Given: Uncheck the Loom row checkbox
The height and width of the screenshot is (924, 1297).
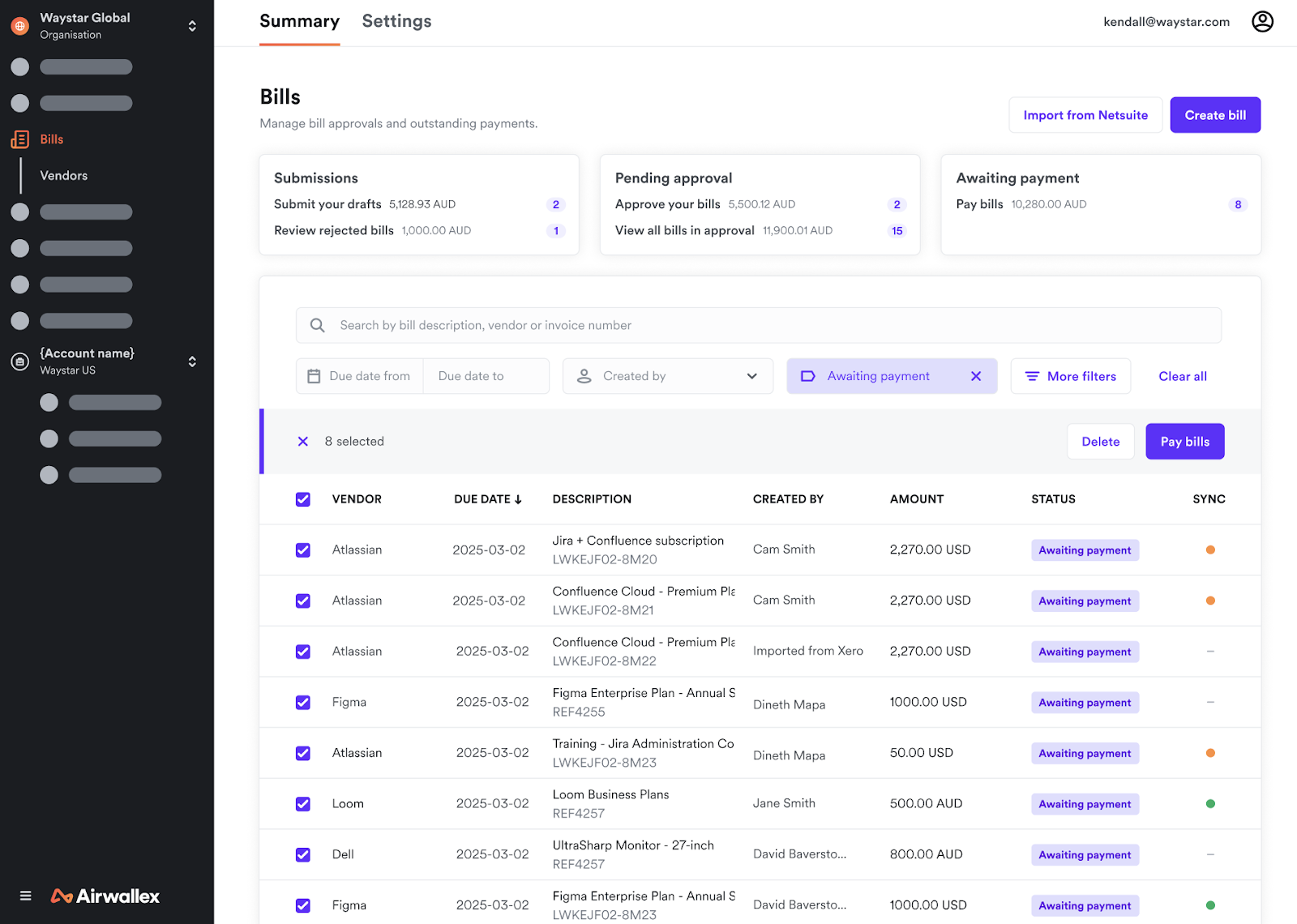Looking at the screenshot, I should click(x=303, y=804).
